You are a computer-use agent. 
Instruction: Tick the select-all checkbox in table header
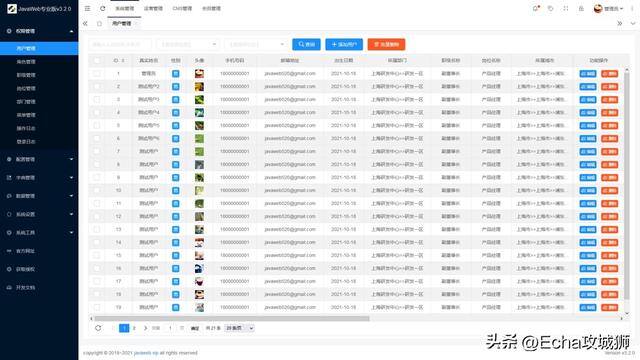97,60
